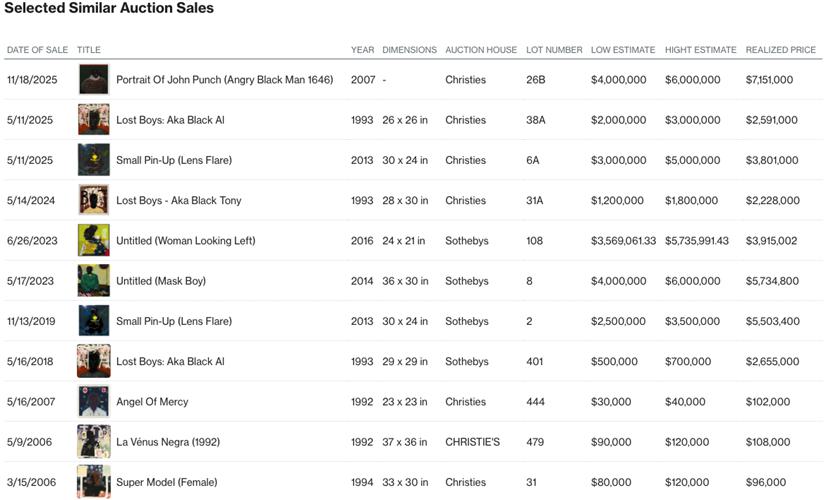Click the $7,151,000 realized price cell
This screenshot has height=500, width=826.
click(769, 80)
